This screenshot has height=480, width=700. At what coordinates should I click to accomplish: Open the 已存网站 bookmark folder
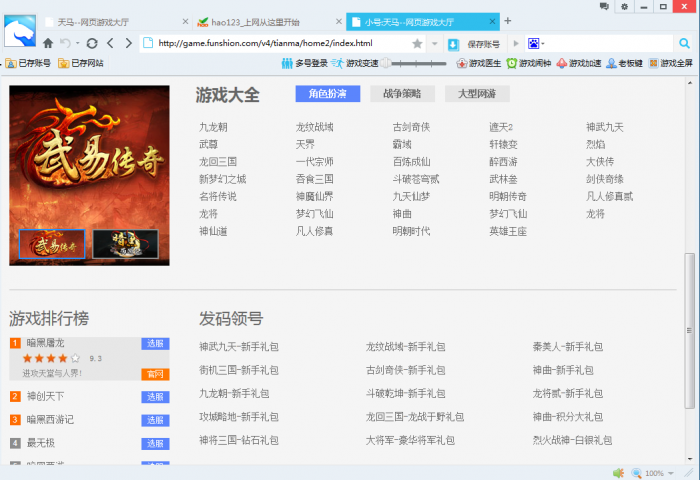click(81, 63)
